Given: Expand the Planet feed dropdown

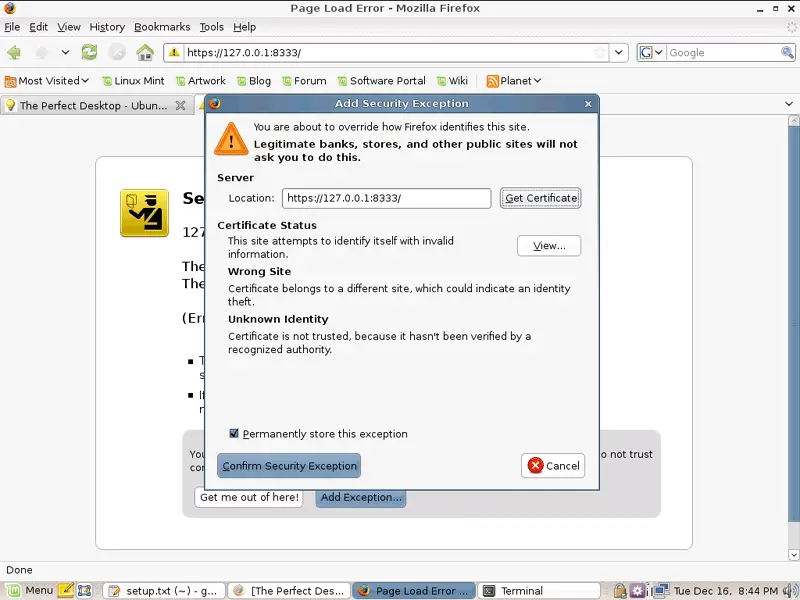Looking at the screenshot, I should [514, 81].
